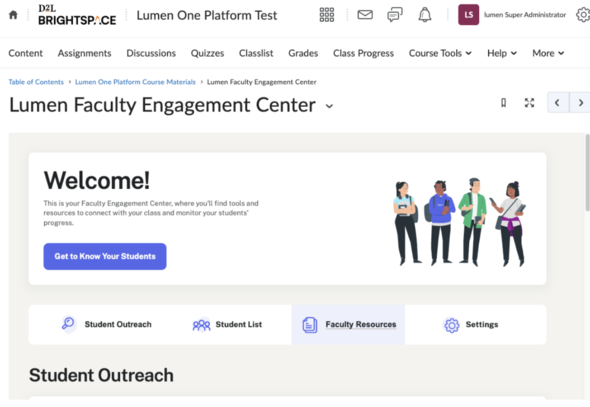The width and height of the screenshot is (590, 407).
Task: Follow Lumen One Platform Course Materials breadcrumb
Action: coord(135,82)
